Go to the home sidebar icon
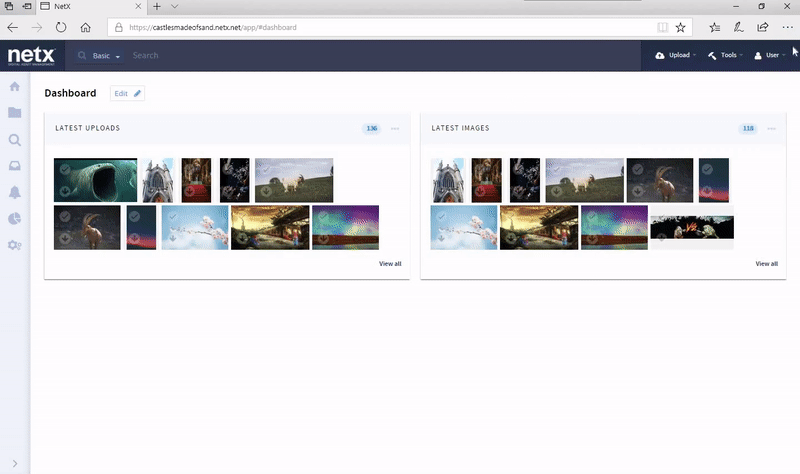 14,87
